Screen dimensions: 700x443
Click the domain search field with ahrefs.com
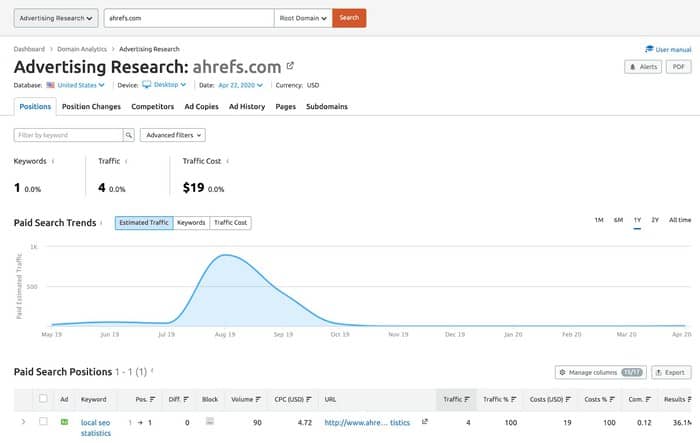click(189, 18)
